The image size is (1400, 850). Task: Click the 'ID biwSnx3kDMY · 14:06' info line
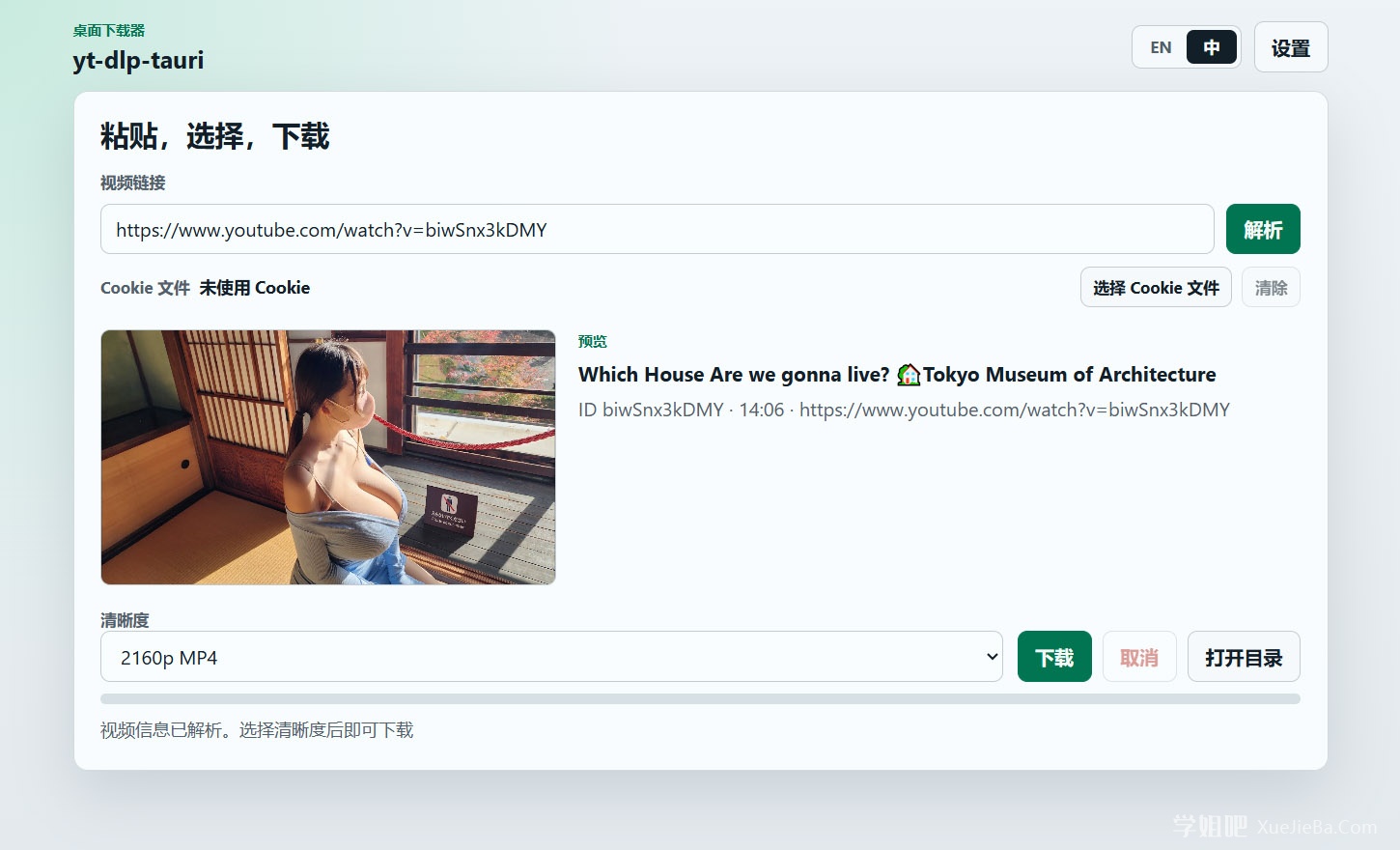tap(904, 410)
